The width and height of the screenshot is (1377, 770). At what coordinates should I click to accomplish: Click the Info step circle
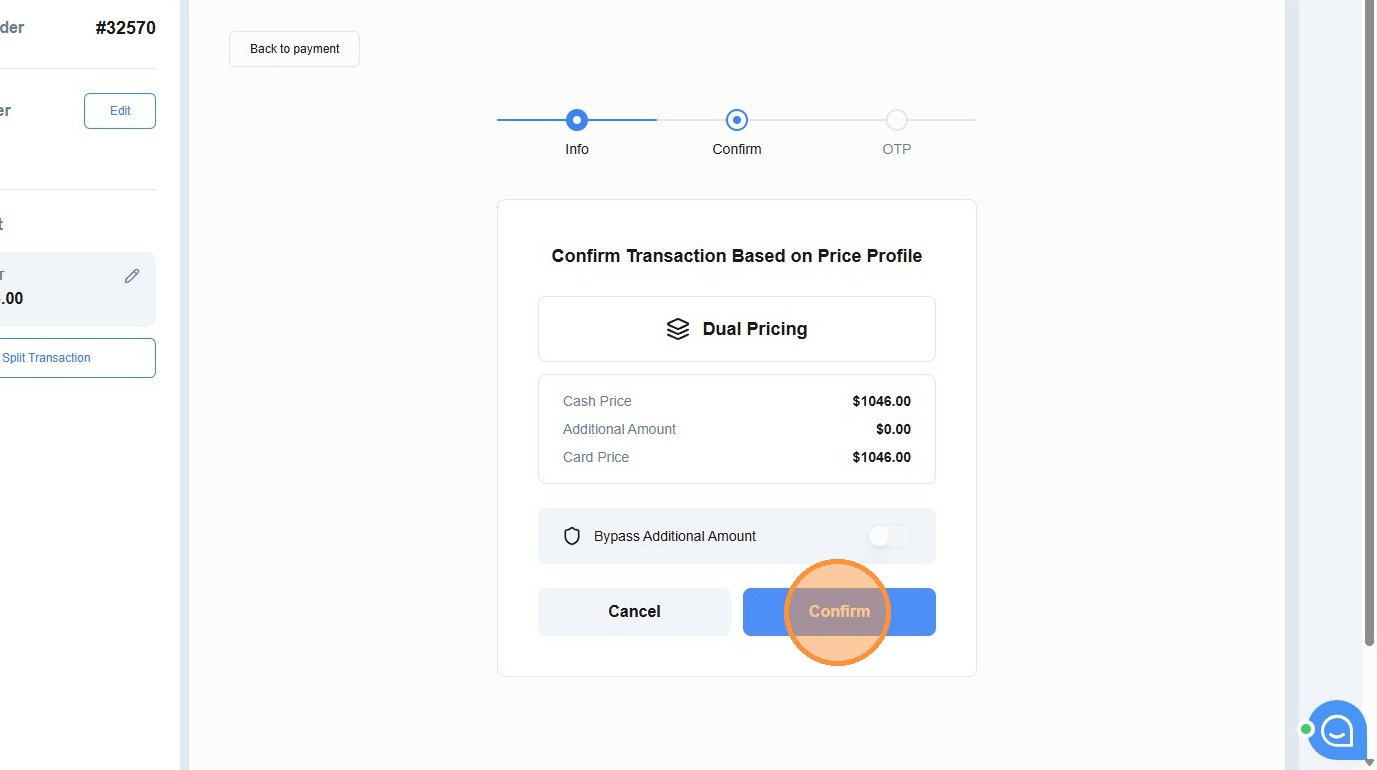point(577,120)
